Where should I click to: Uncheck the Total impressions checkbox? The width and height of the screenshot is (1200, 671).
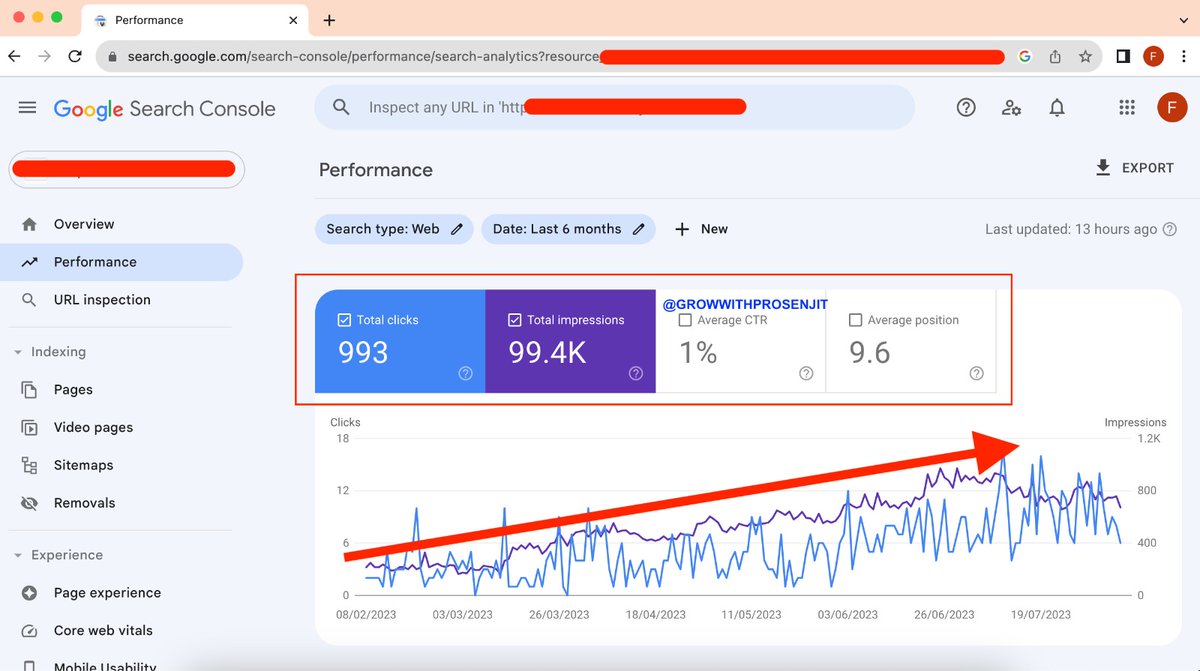coord(515,320)
